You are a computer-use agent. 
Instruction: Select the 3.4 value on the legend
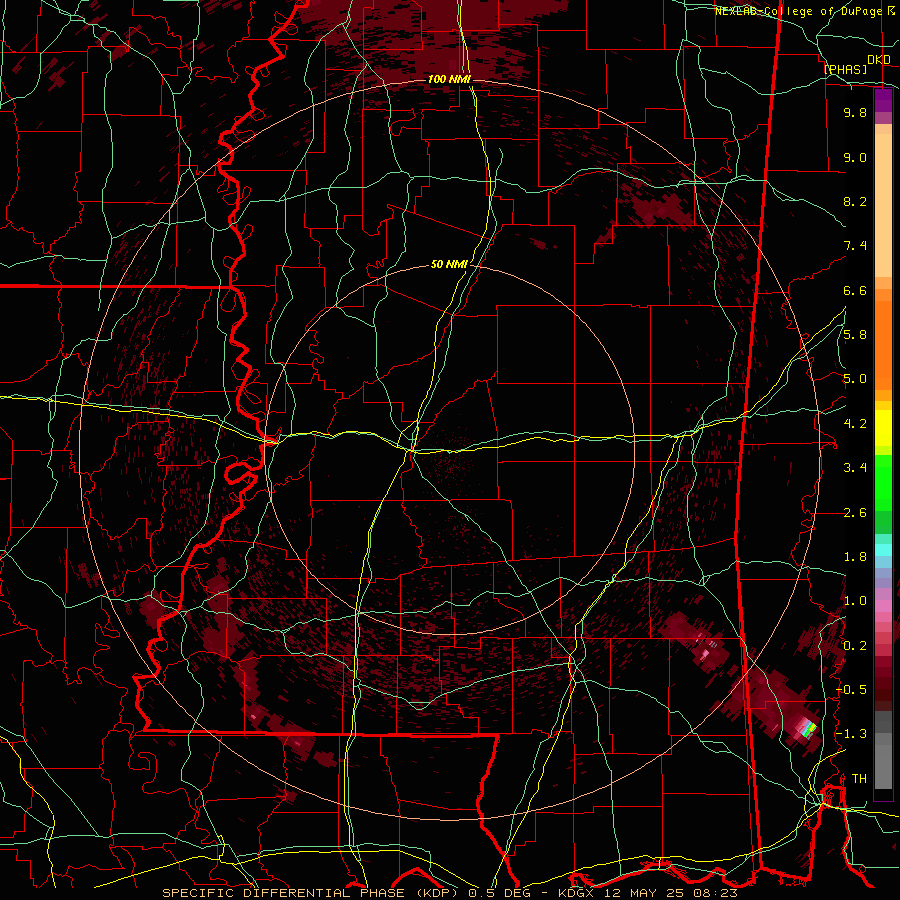click(855, 468)
